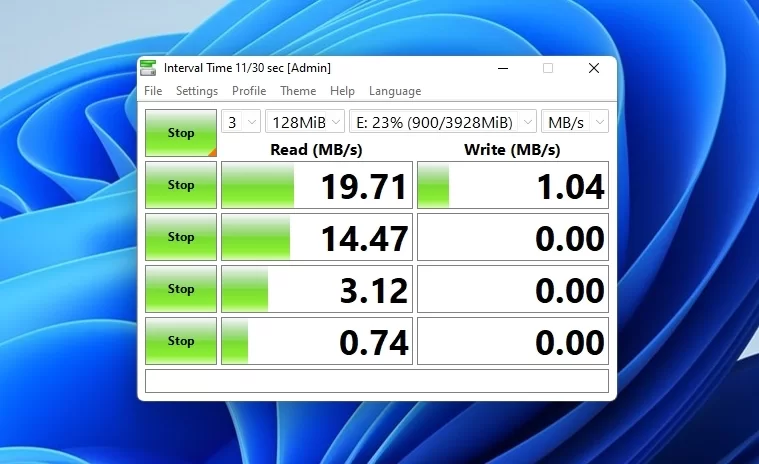Image resolution: width=759 pixels, height=464 pixels.
Task: Open the Language menu
Action: pyautogui.click(x=395, y=91)
